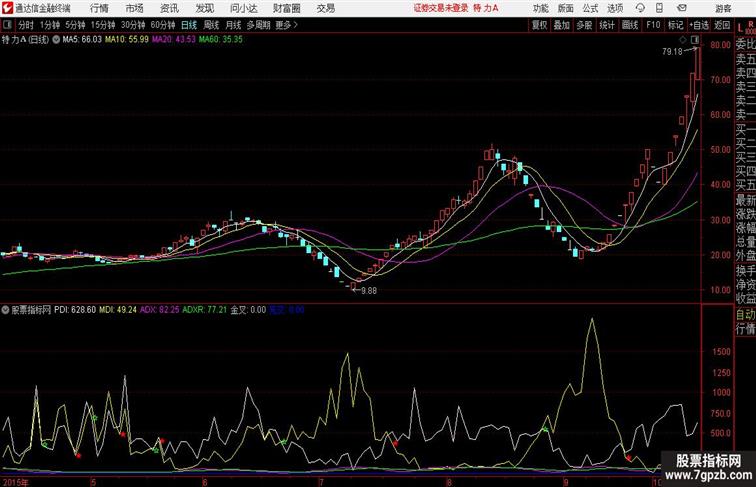Screen dimensions: 756x487
Task: Open the 多周期 multi-period view
Action: point(258,25)
